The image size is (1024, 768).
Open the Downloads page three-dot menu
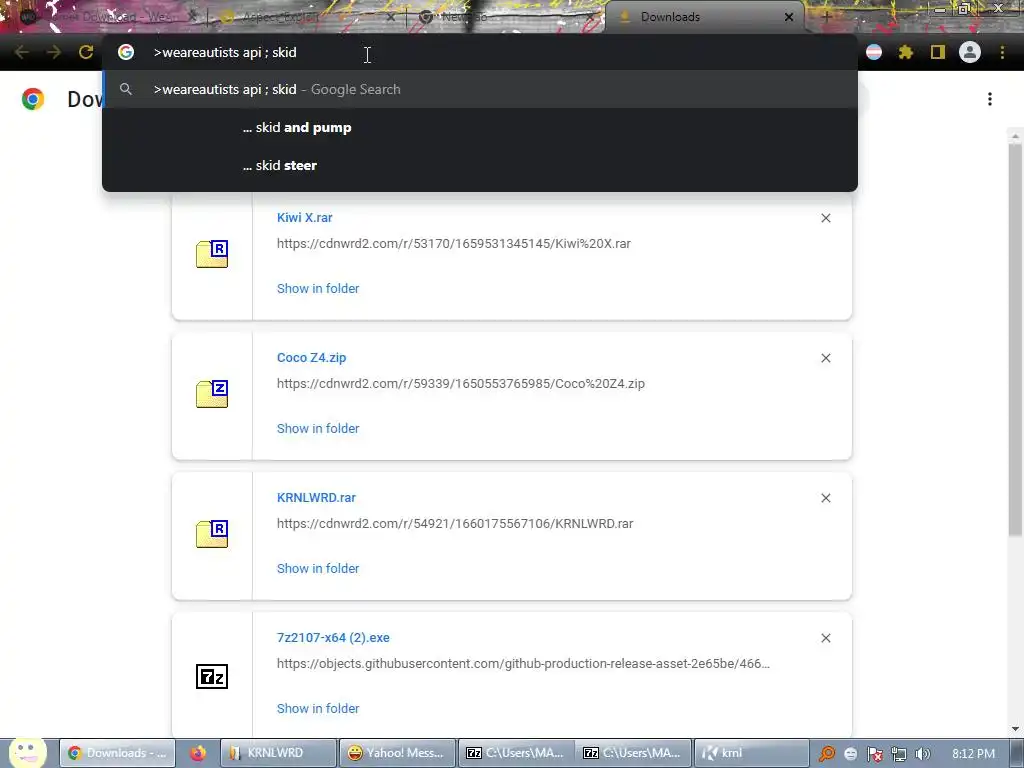pyautogui.click(x=990, y=99)
